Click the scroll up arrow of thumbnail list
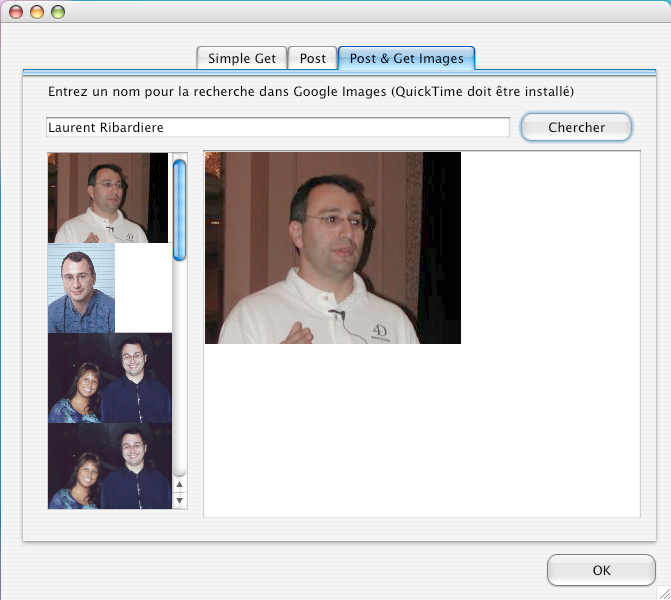The width and height of the screenshot is (671, 600). click(180, 484)
